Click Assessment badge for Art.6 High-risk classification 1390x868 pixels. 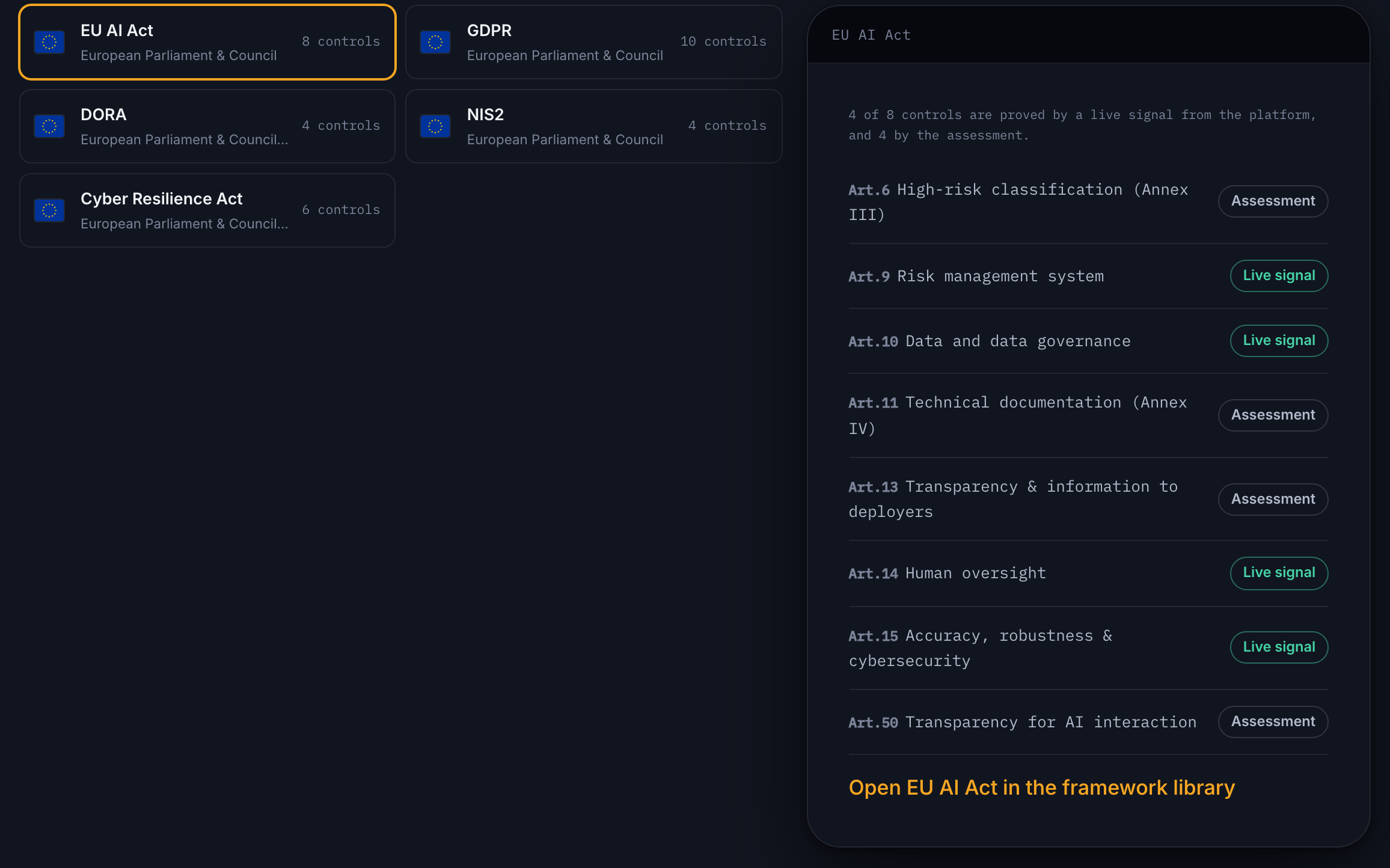[1273, 201]
